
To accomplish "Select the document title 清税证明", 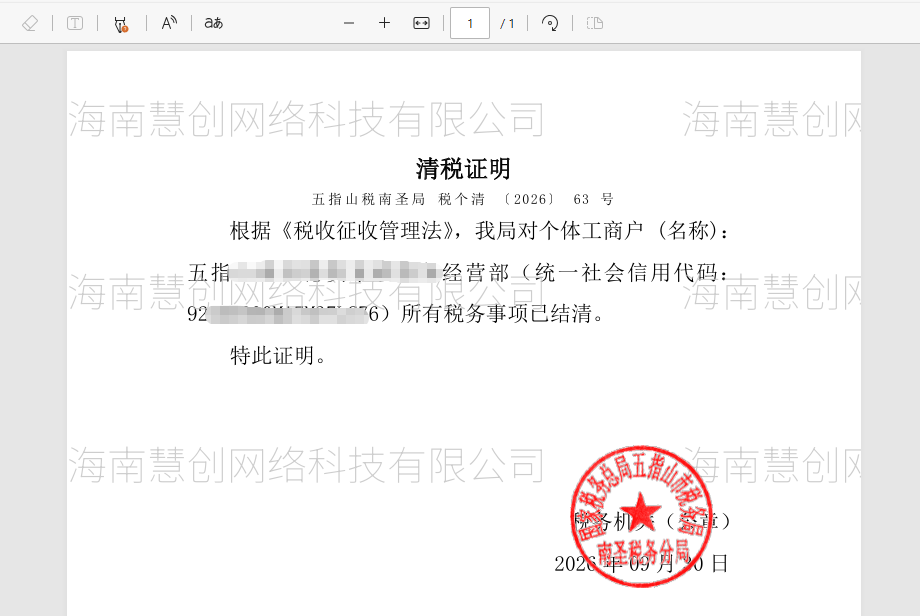I will coord(464,169).
